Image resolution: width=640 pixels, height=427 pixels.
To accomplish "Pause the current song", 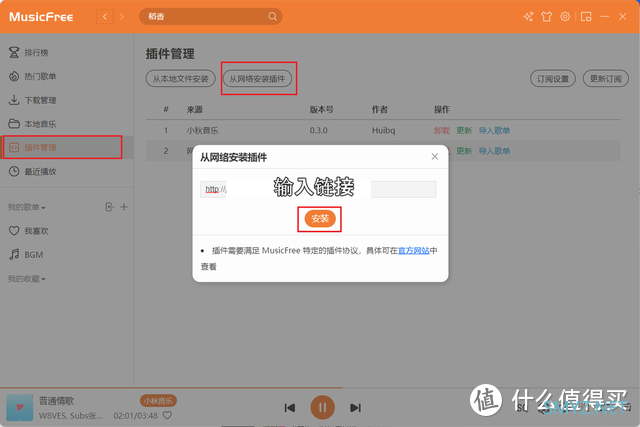I will pyautogui.click(x=322, y=407).
